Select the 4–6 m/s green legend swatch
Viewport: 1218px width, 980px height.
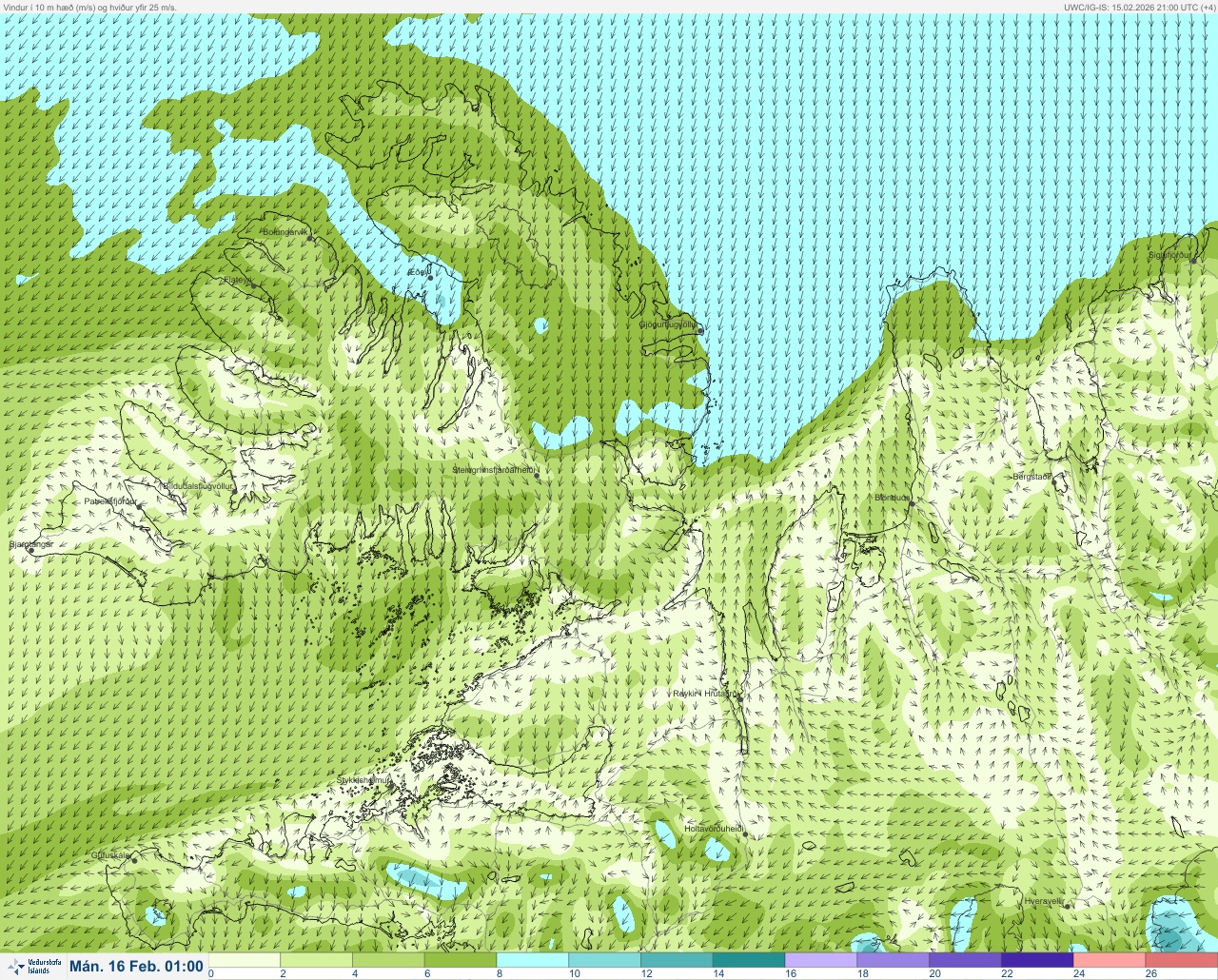pyautogui.click(x=389, y=960)
